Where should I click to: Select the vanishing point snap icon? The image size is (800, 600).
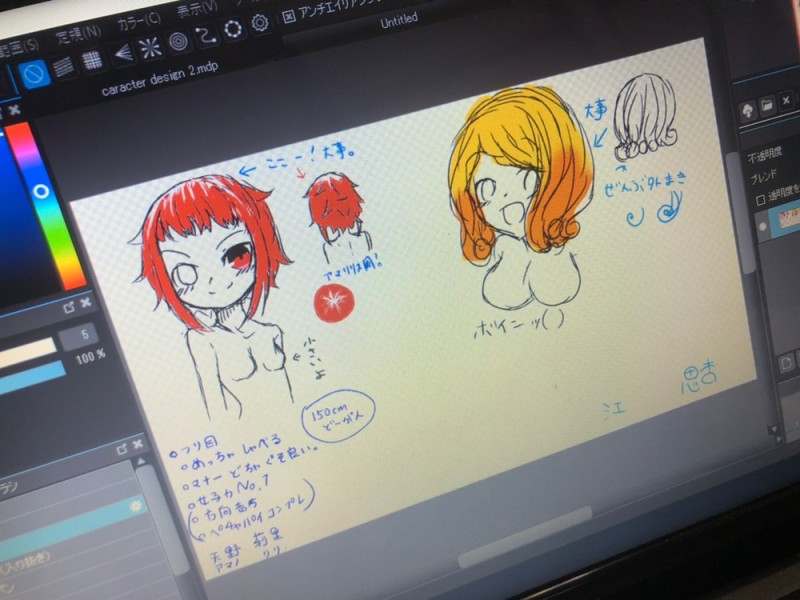[122, 53]
